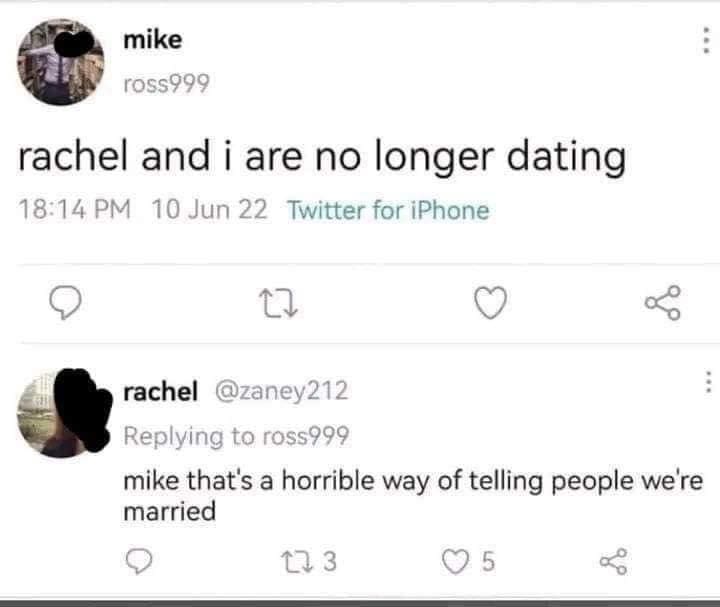Click the 18:14 PM timestamp
The height and width of the screenshot is (607, 720).
coord(77,211)
